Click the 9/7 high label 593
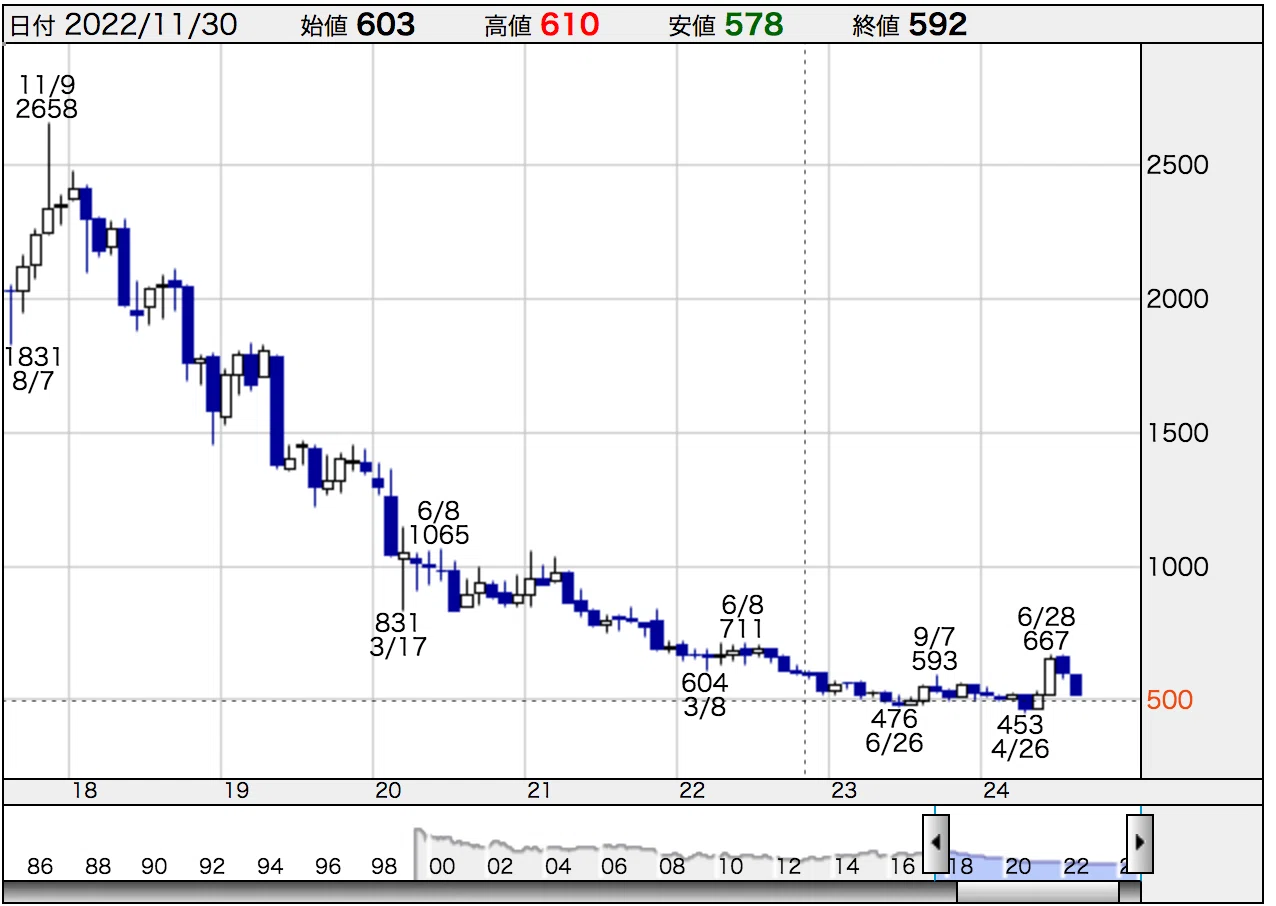This screenshot has height=906, width=1276. pos(935,661)
